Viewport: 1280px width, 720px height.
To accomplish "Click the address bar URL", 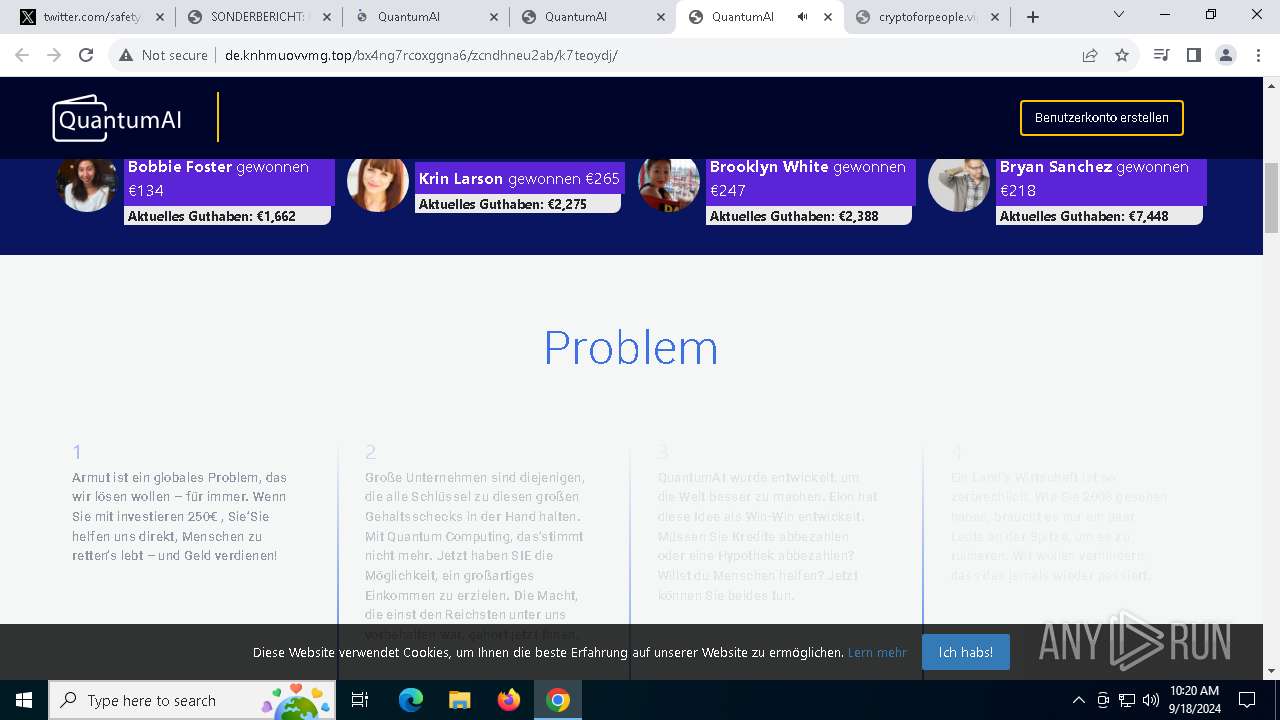I will (x=421, y=55).
